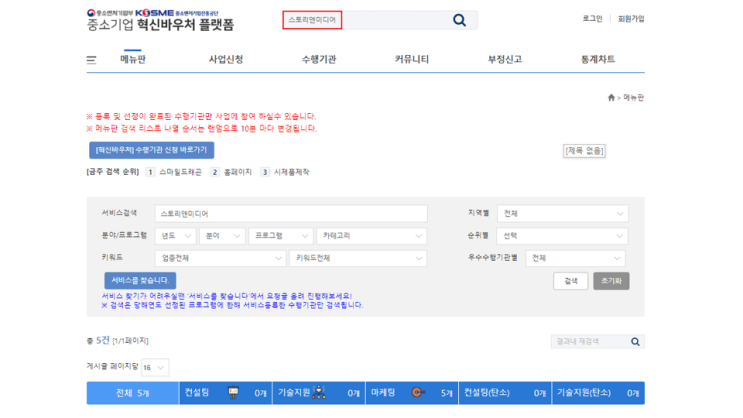Click the 로그인 link

592,18
